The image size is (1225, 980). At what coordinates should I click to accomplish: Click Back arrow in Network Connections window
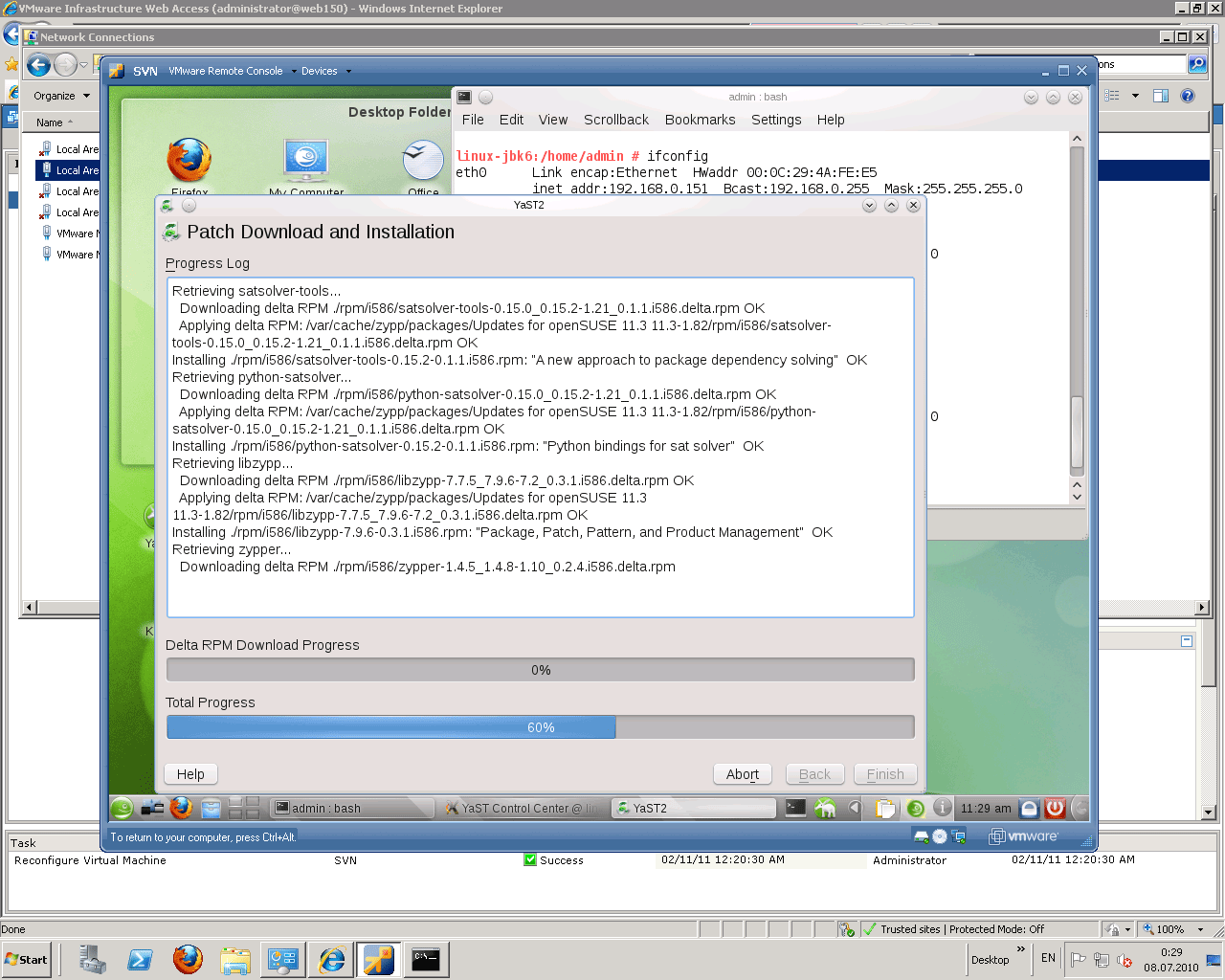[38, 65]
